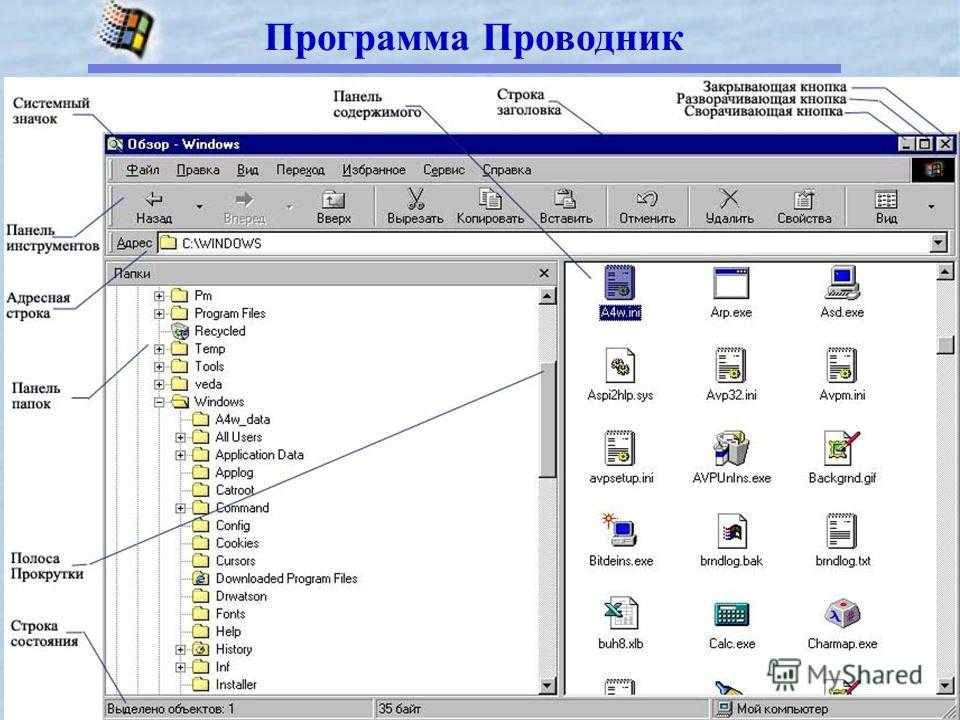Click the C:\WINDOWS address field

tap(544, 243)
